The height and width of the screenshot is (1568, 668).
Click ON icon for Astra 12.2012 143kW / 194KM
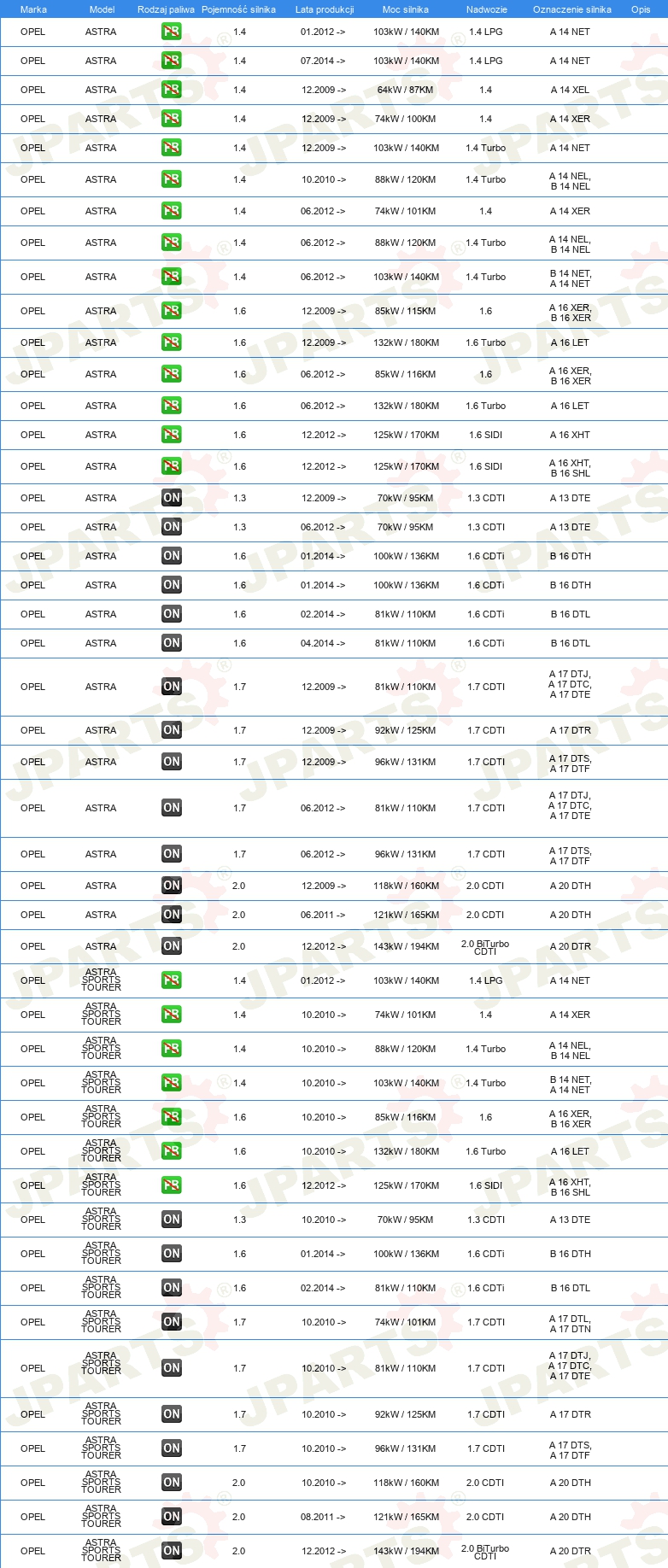[x=171, y=946]
